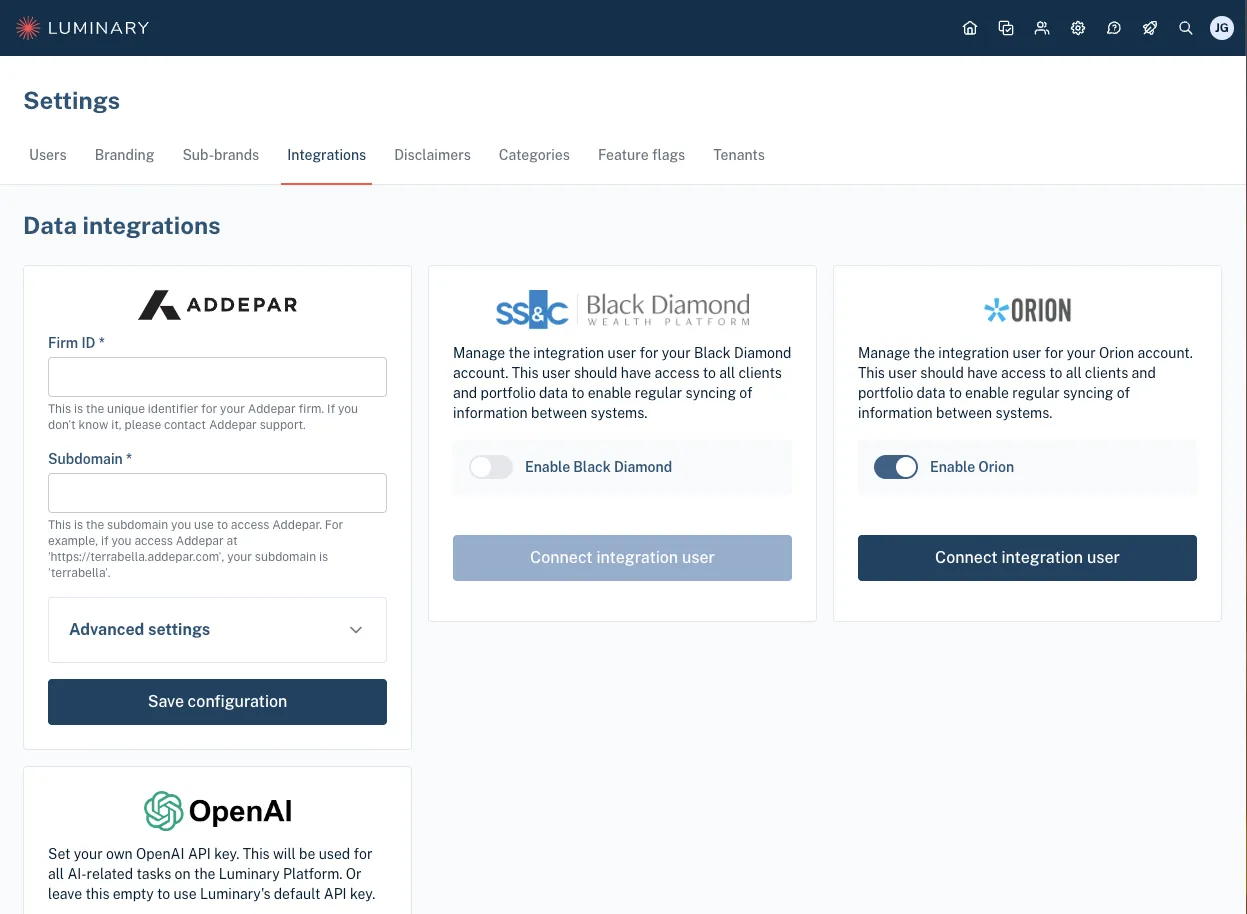The width and height of the screenshot is (1247, 914).
Task: Open settings gear icon in header
Action: [x=1078, y=28]
